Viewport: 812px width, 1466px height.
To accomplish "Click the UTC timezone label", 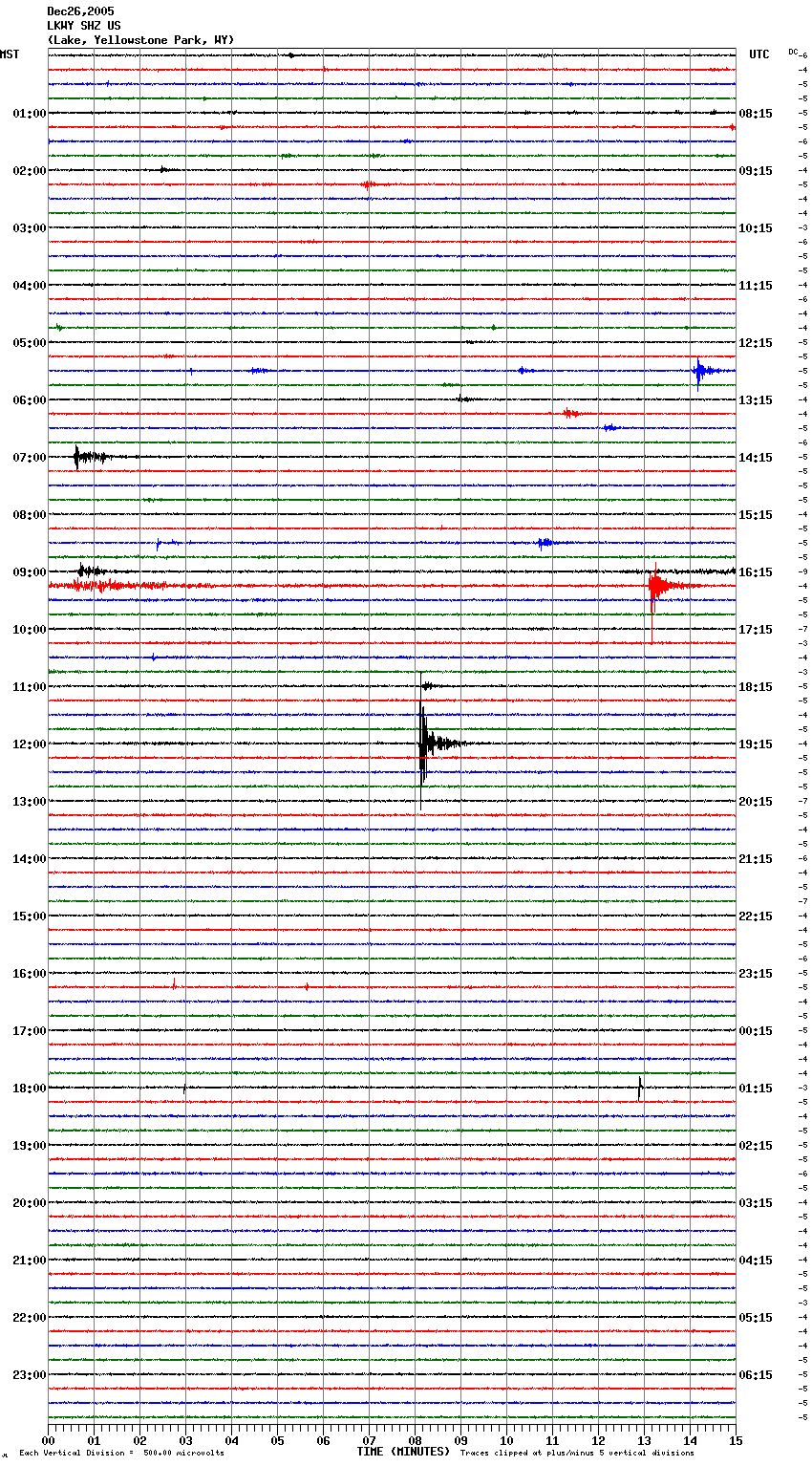I will (759, 54).
